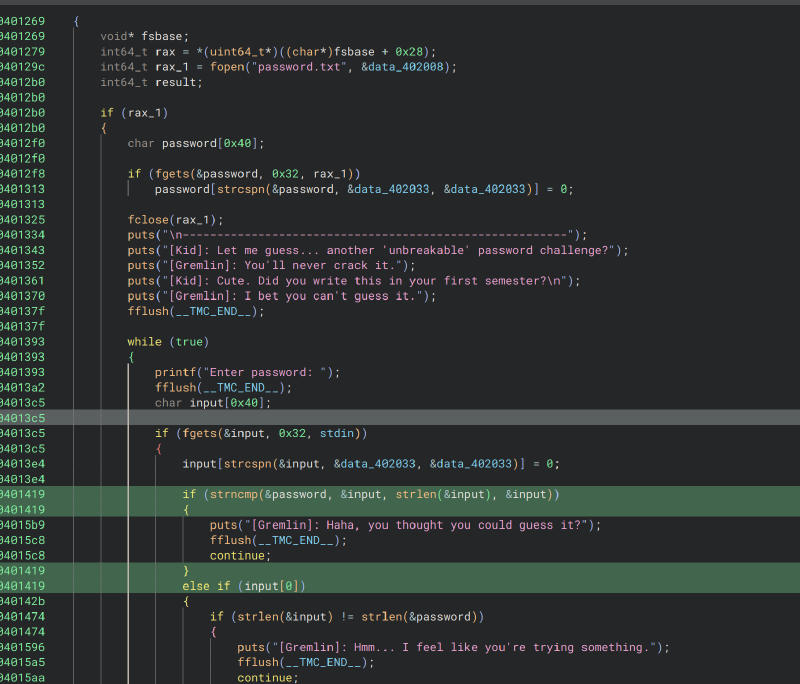Select the "char password[0x40]" declaration
Screen dimensions: 800x684
click(196, 143)
